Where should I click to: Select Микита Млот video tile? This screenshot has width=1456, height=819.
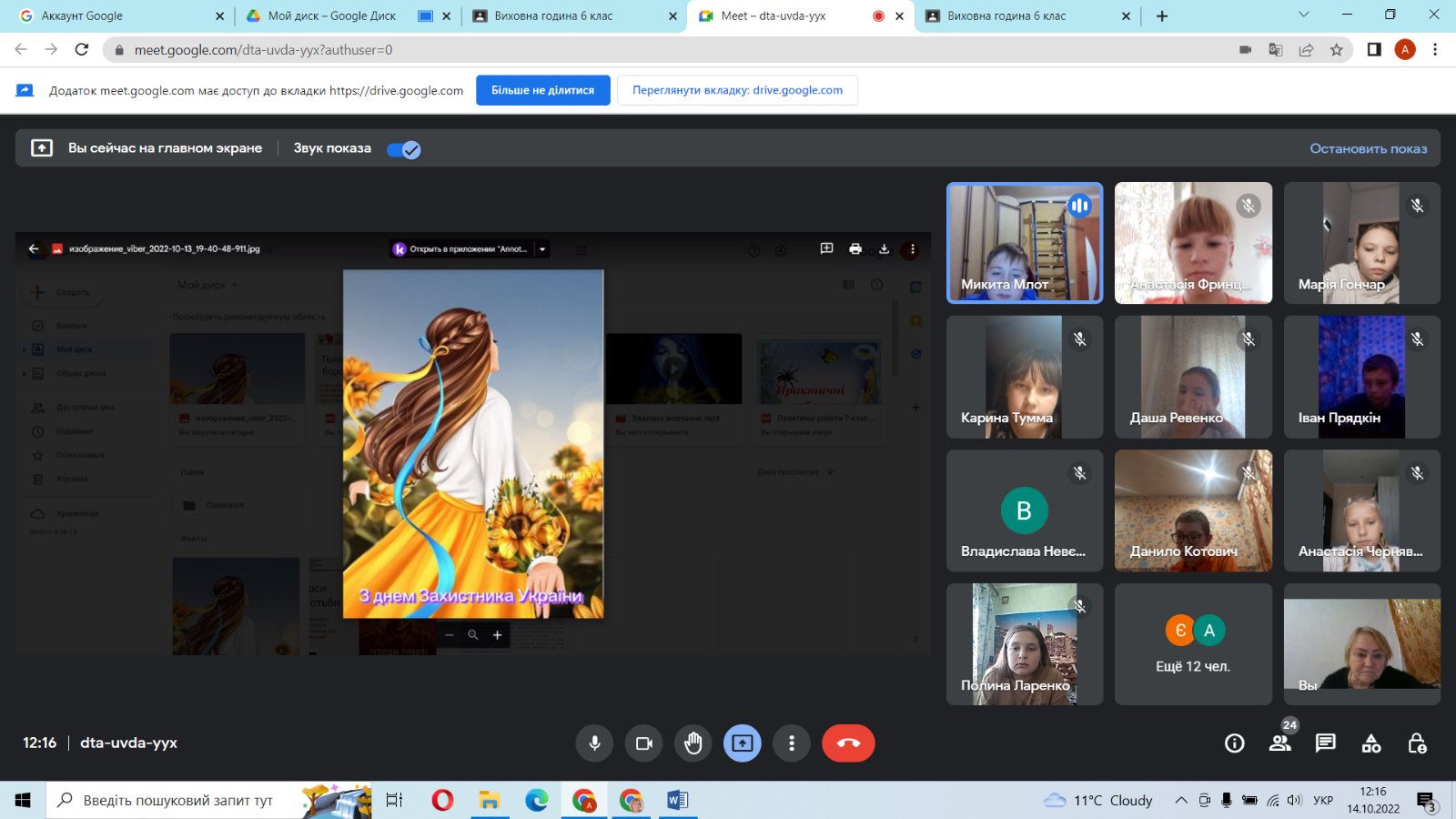pos(1025,243)
